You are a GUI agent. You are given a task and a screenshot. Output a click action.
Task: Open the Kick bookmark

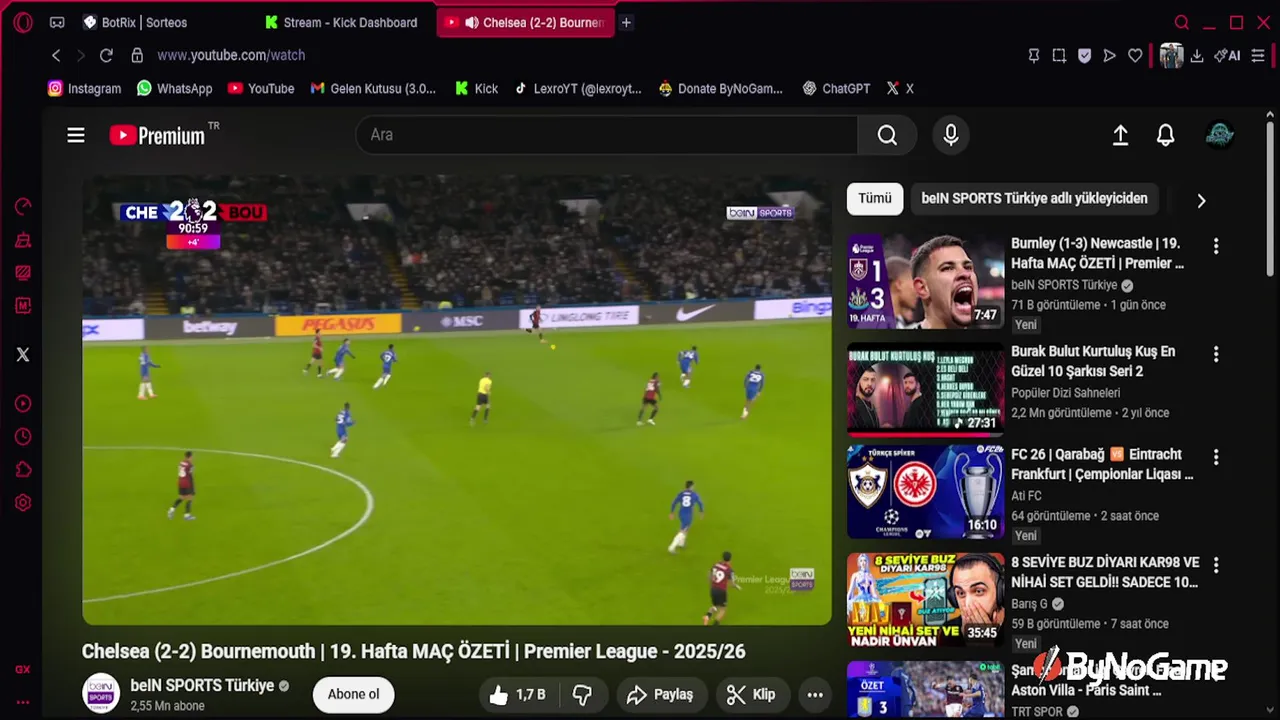[476, 88]
